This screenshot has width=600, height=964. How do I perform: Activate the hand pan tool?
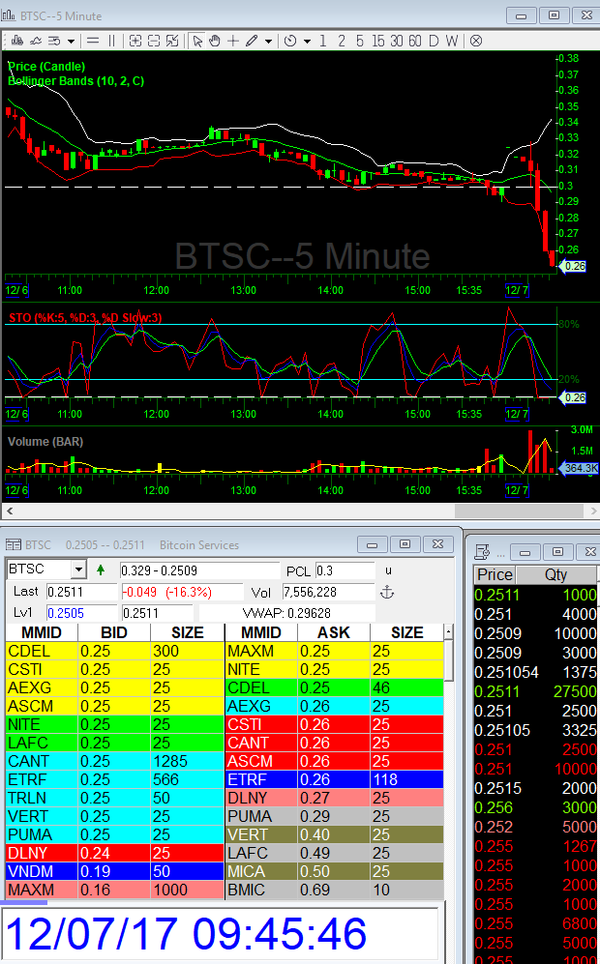(215, 41)
